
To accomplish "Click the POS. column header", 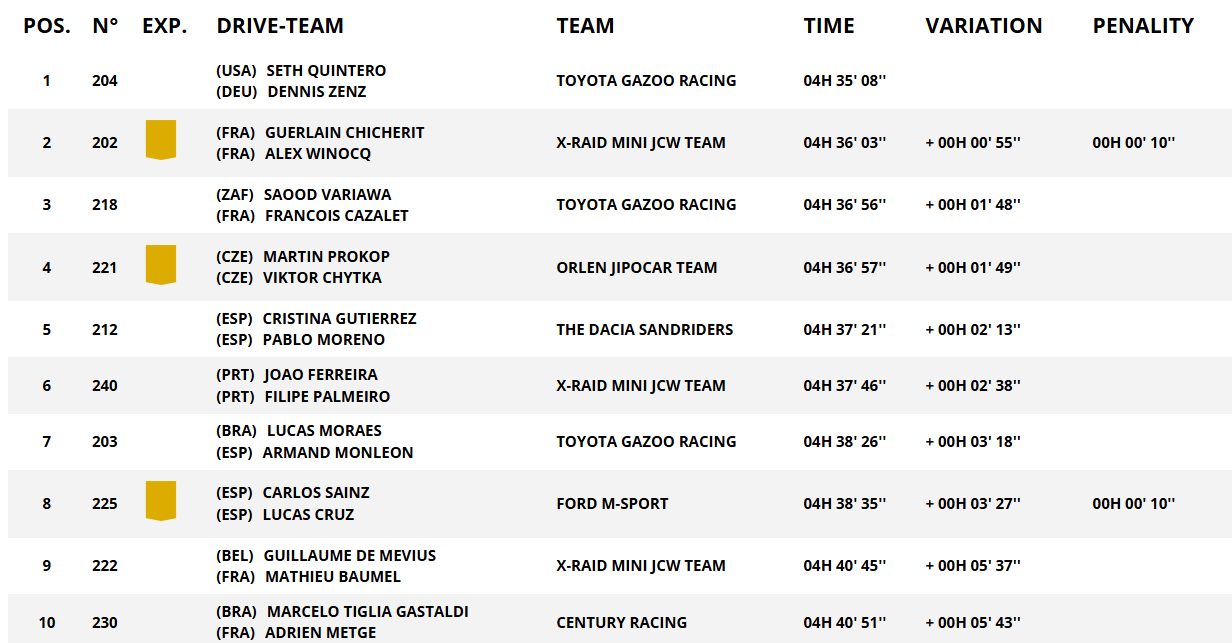I will (x=47, y=26).
